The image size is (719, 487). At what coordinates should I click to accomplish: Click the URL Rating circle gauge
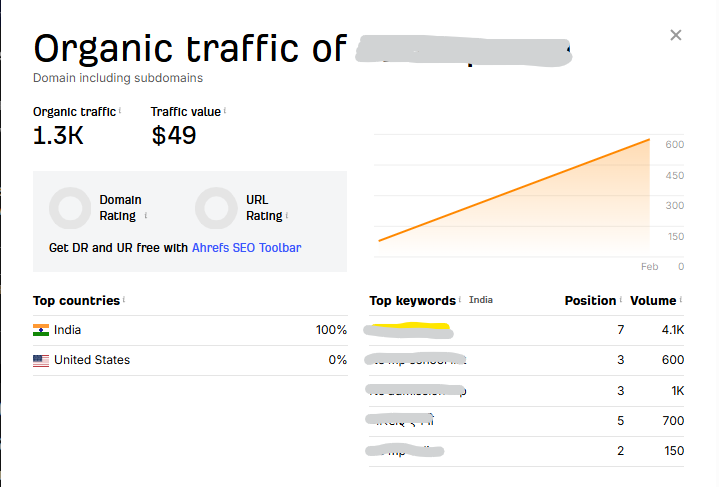[x=216, y=208]
